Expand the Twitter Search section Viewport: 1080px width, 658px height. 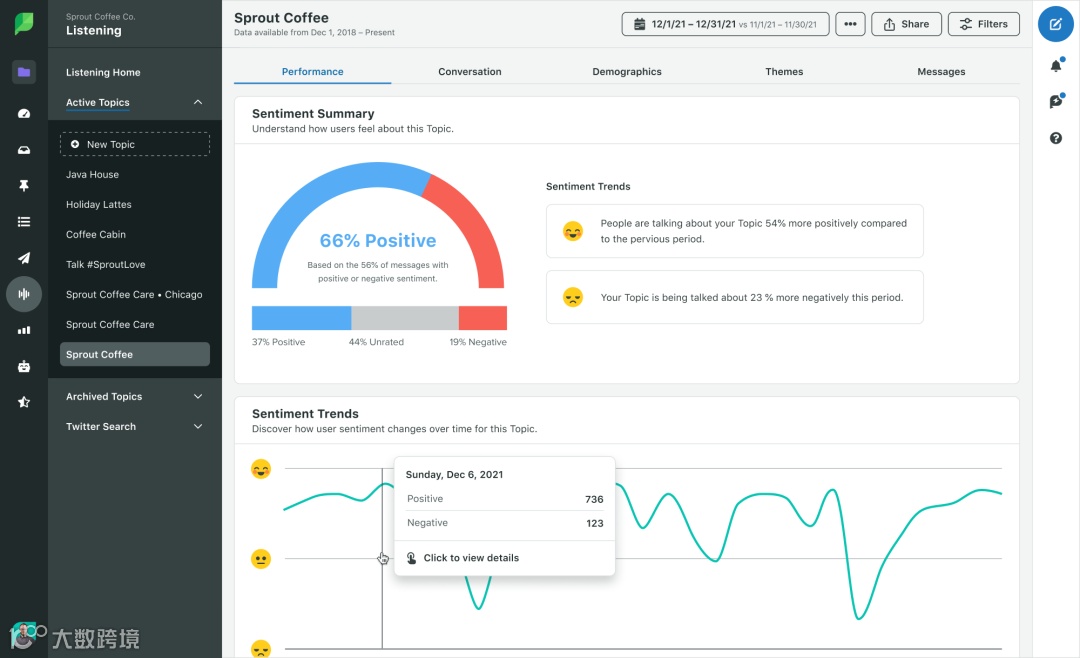198,426
